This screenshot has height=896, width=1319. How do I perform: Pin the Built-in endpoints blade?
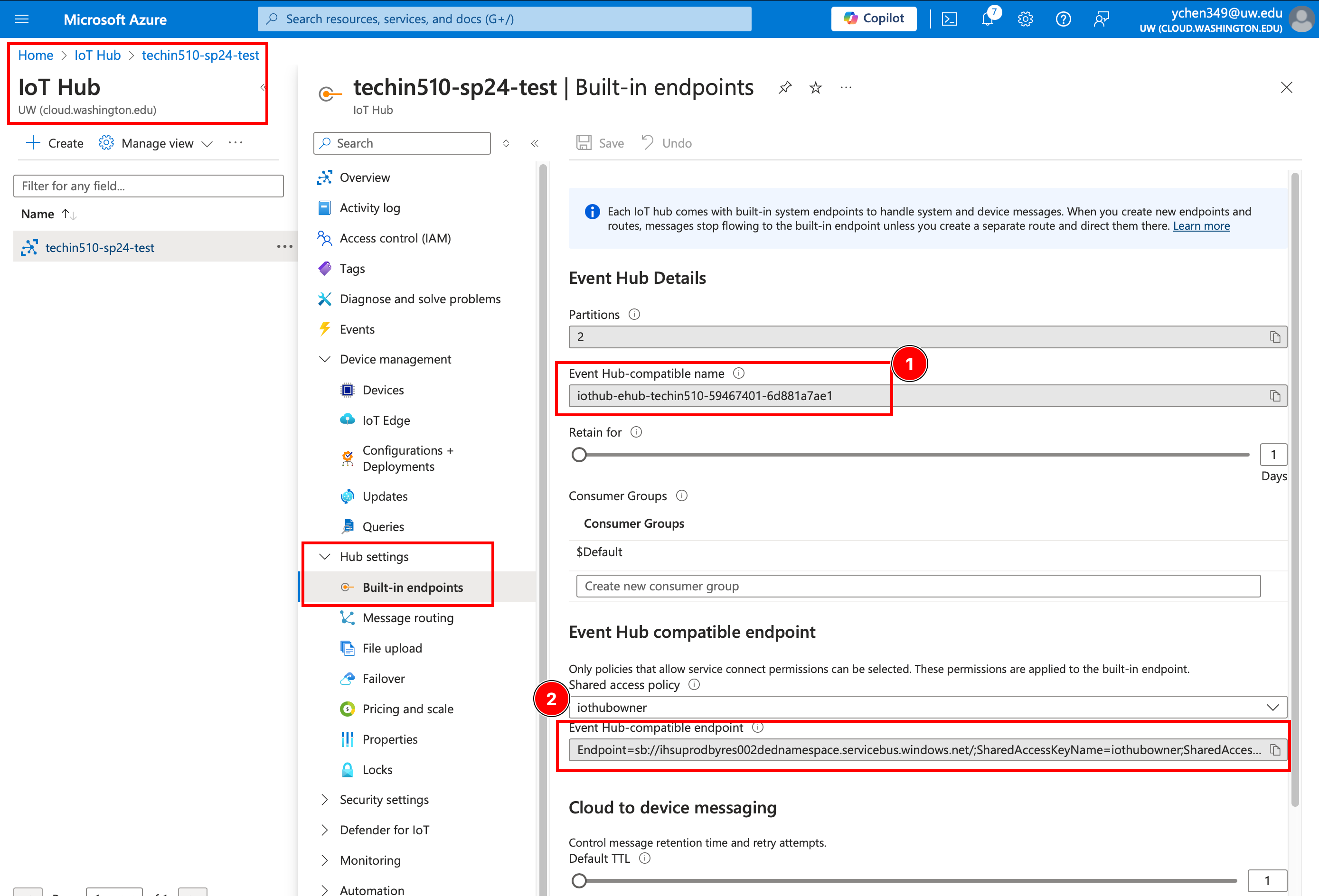[x=785, y=87]
